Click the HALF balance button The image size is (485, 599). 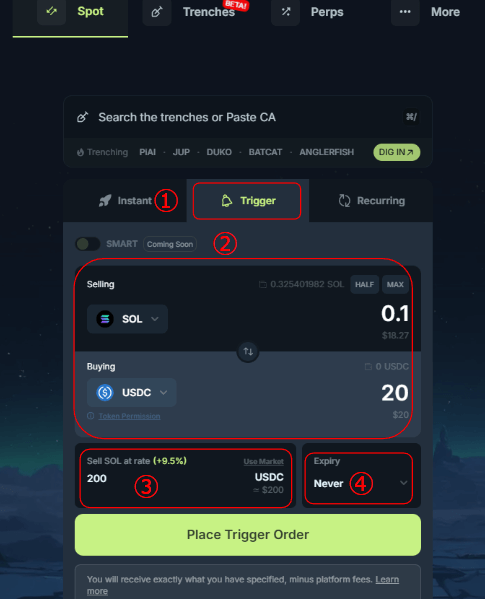(x=365, y=285)
